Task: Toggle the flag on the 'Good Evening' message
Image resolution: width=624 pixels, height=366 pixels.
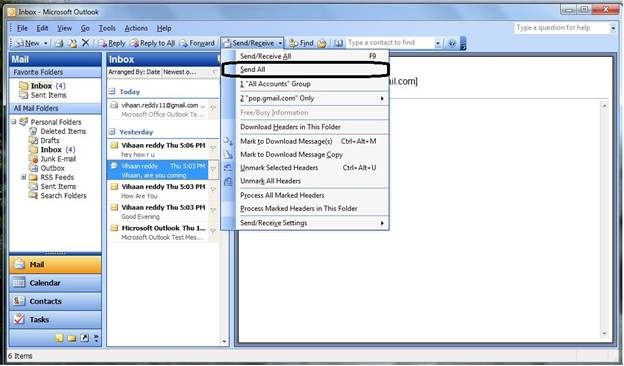Action: (213, 211)
